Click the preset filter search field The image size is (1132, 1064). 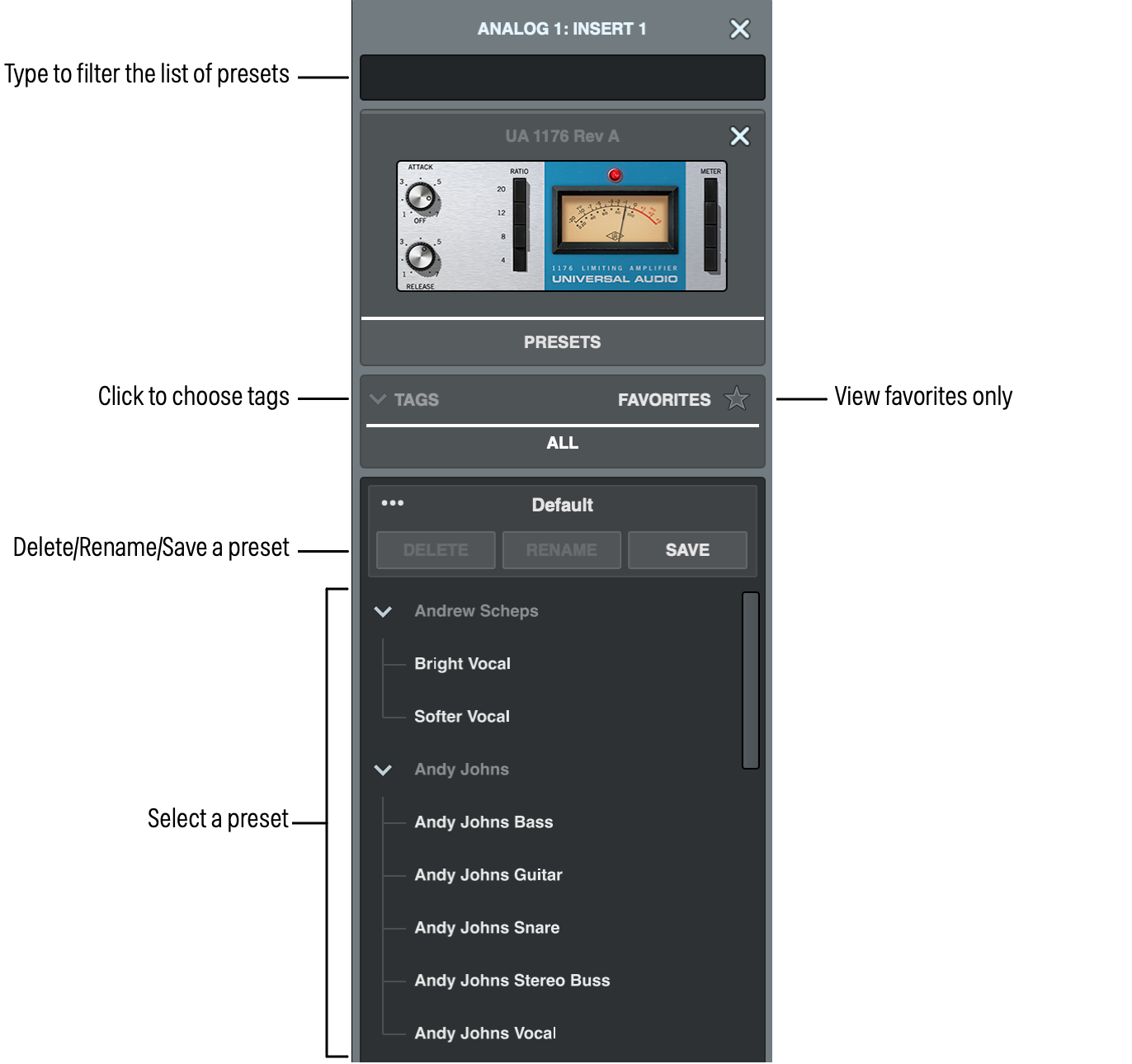[563, 78]
